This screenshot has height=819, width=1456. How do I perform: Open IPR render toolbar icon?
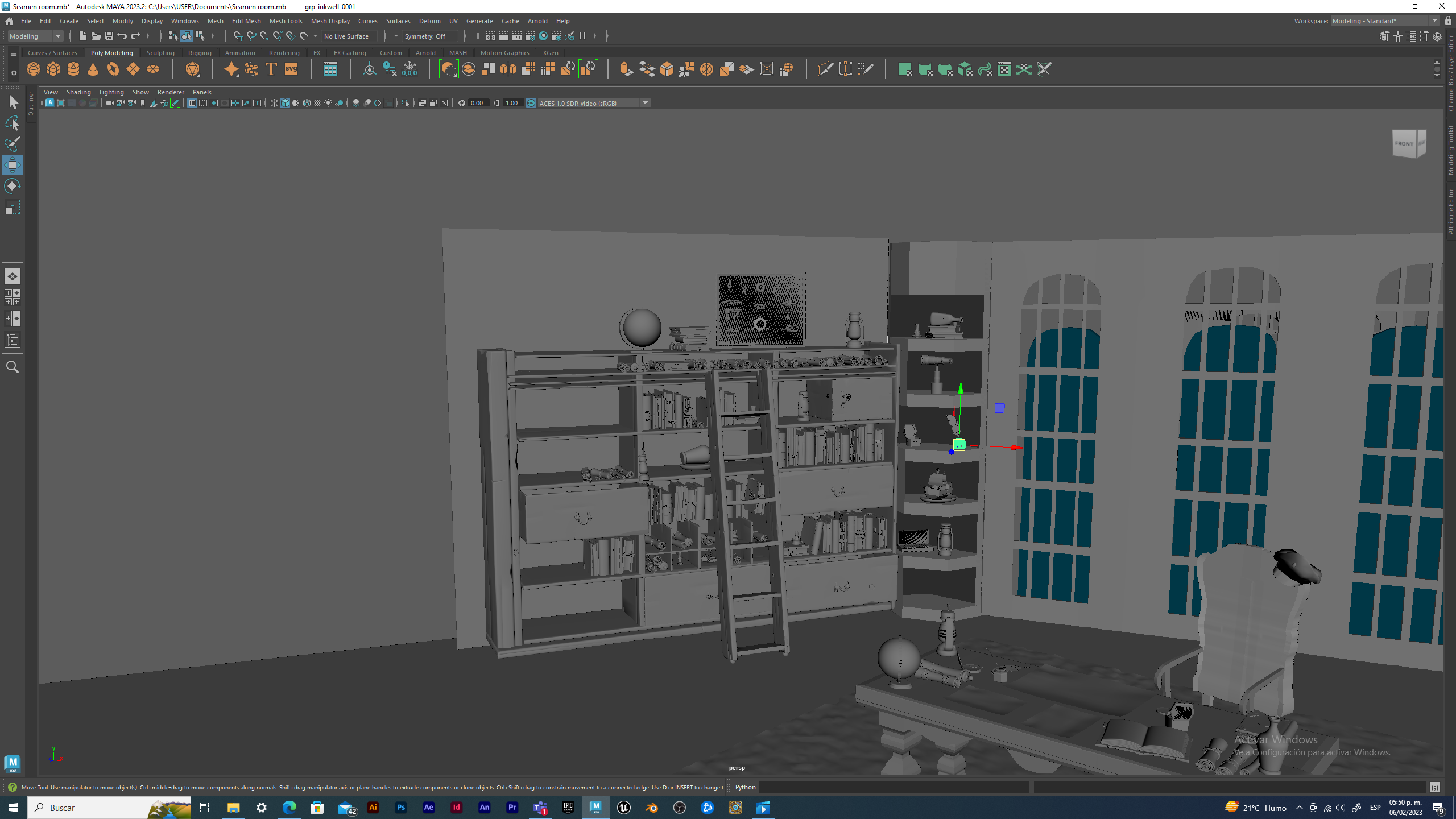[517, 36]
